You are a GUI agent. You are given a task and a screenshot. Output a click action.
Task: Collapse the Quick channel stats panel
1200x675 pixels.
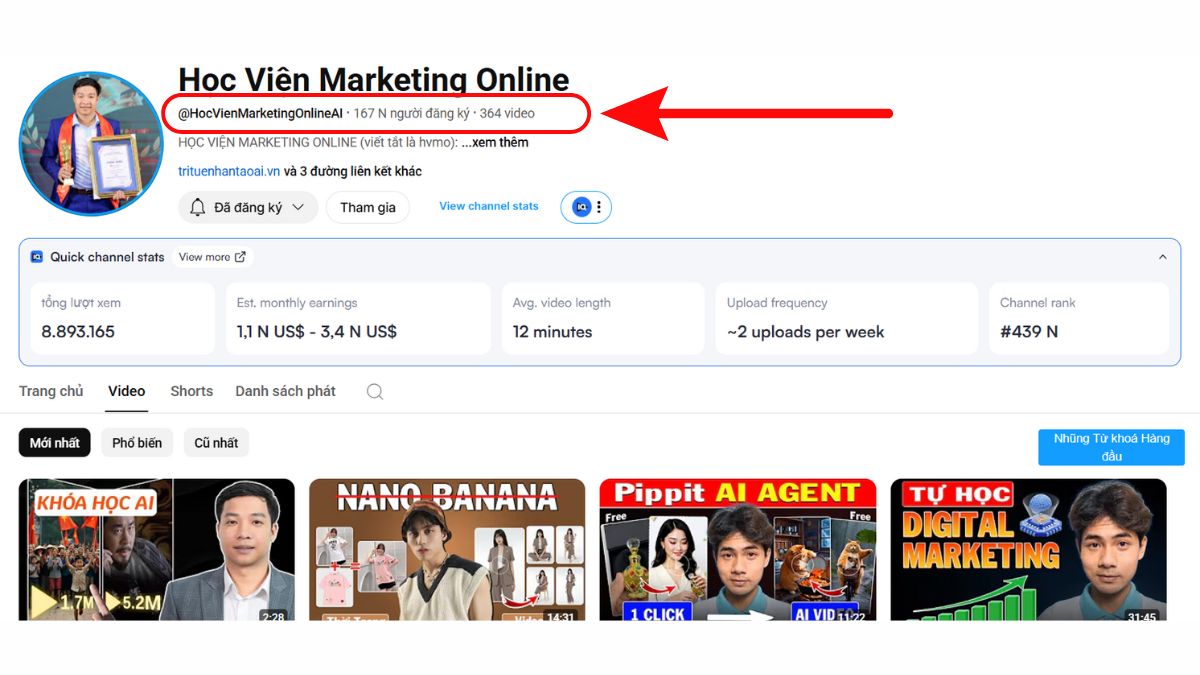1162,257
